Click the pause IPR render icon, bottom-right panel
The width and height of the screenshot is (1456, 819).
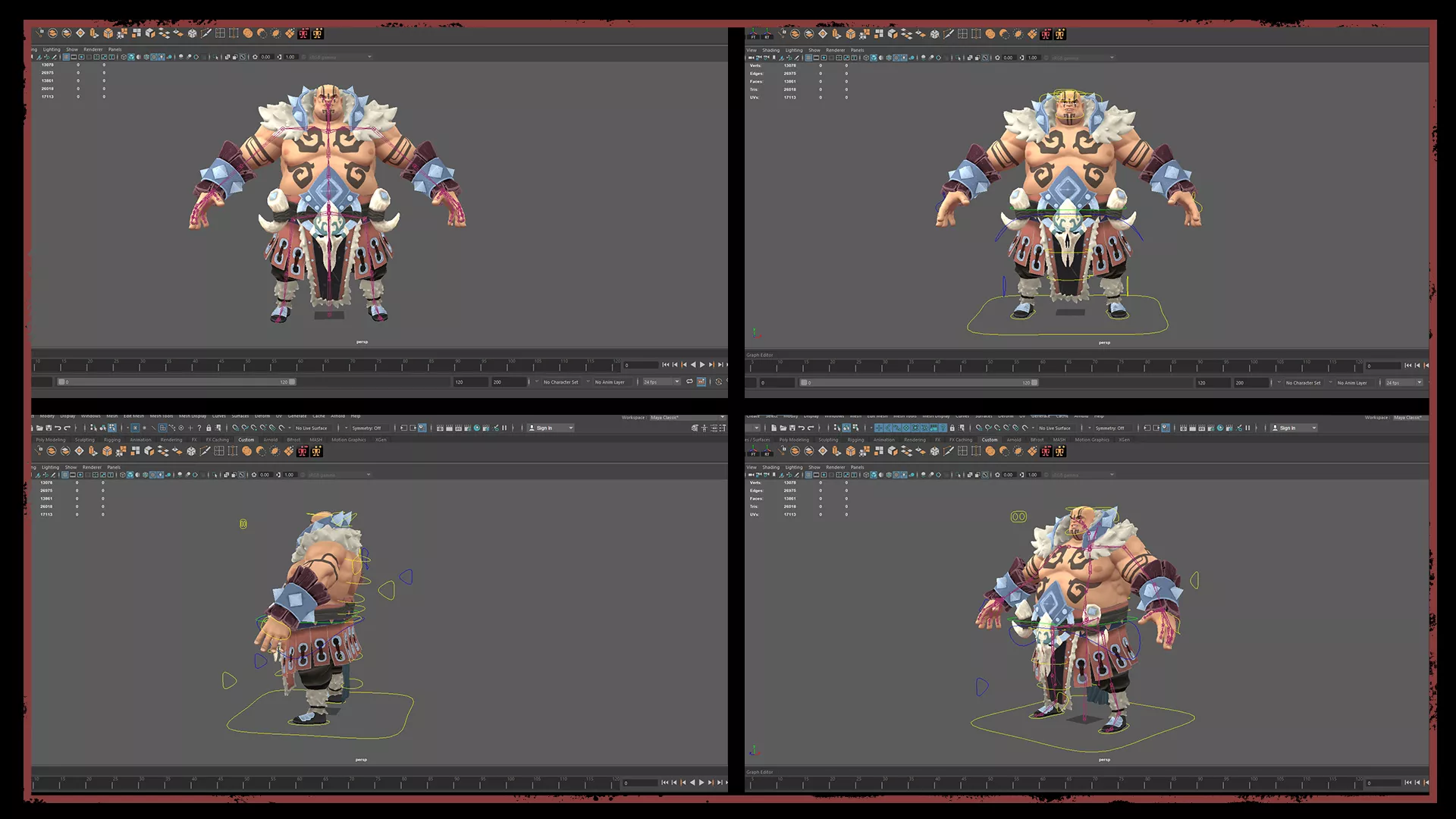pos(1247,428)
